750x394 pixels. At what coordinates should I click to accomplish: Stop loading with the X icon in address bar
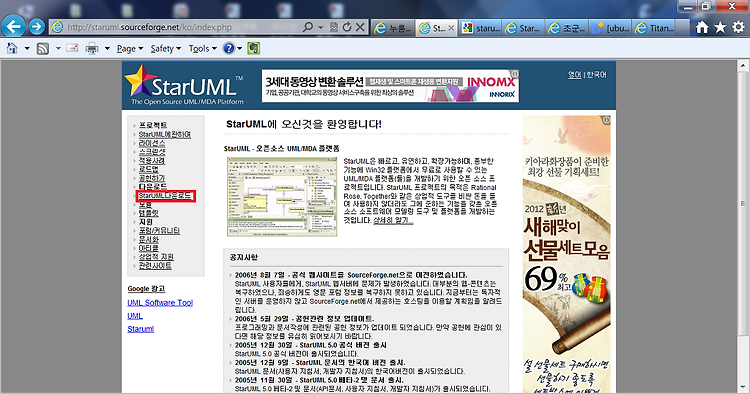click(360, 27)
